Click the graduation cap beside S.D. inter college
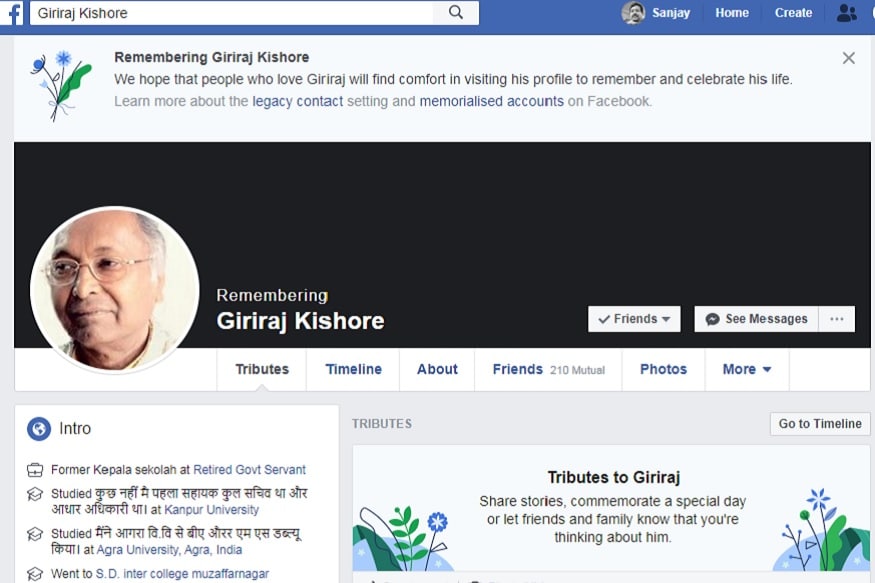This screenshot has width=875, height=583. 35,574
